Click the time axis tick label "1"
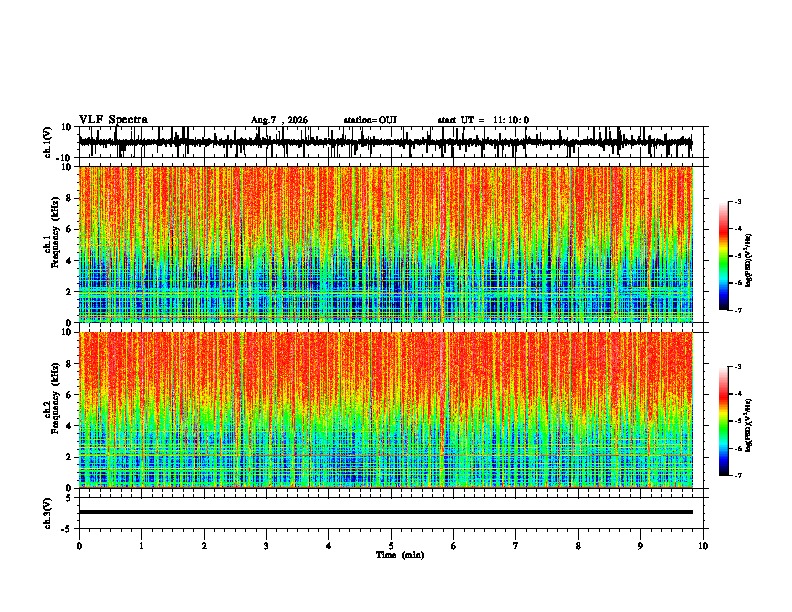Image resolution: width=792 pixels, height=612 pixels. [x=142, y=546]
